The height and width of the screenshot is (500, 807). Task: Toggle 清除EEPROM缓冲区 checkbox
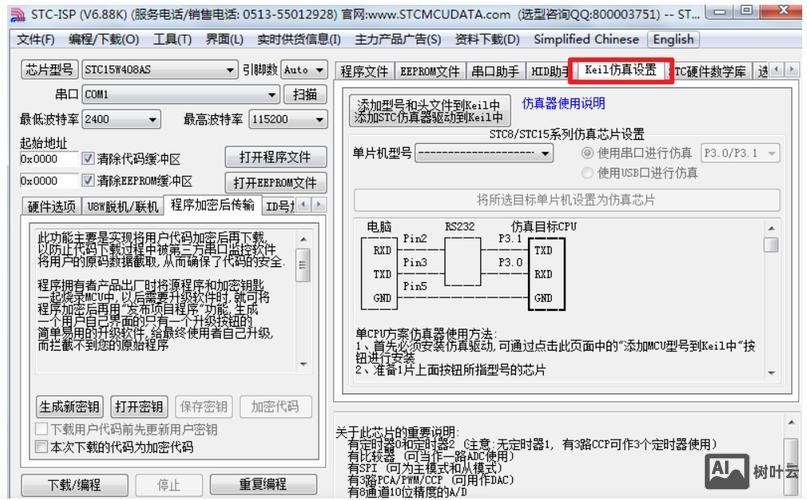tap(88, 180)
